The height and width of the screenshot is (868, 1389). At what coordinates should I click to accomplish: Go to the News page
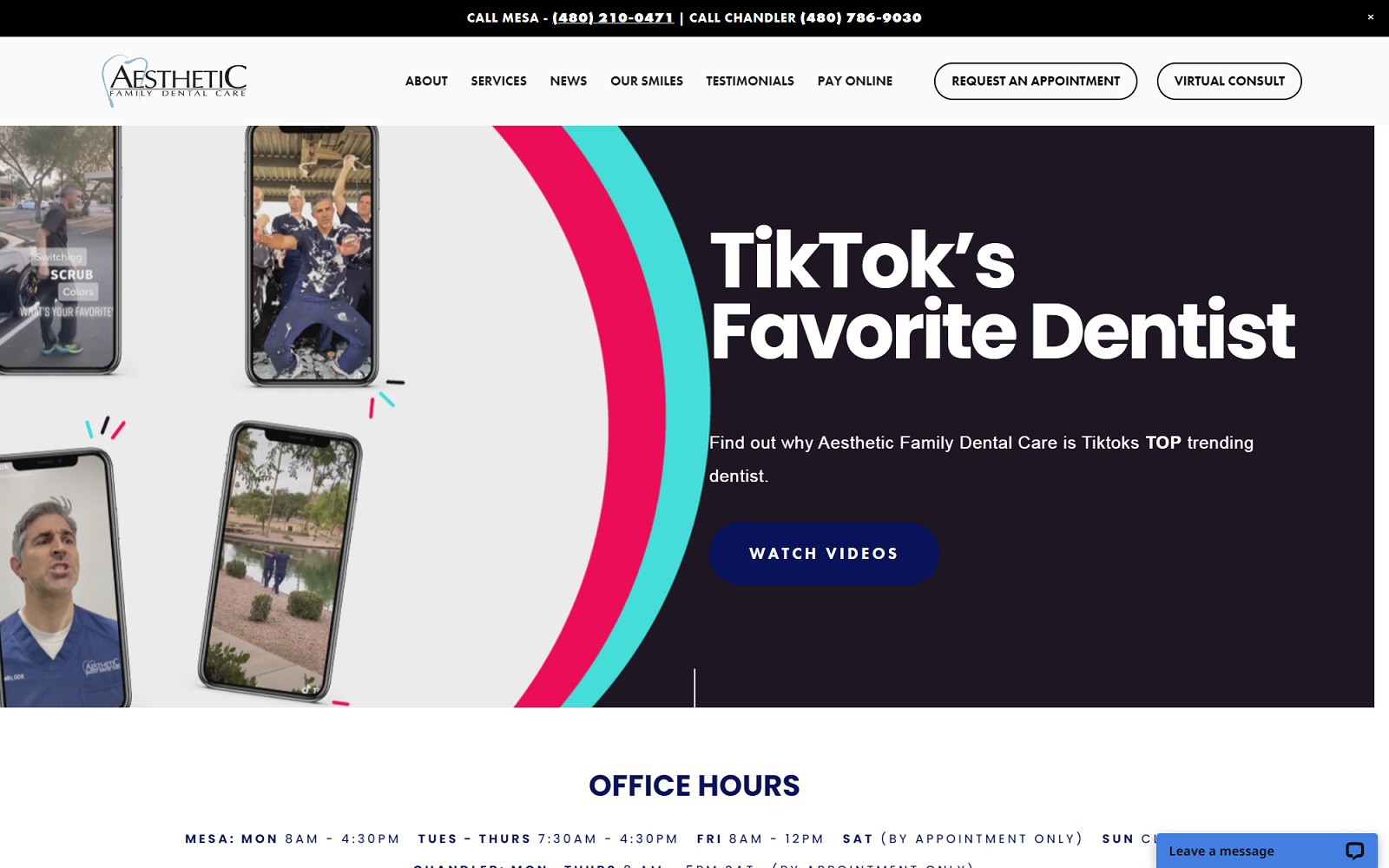pos(568,81)
